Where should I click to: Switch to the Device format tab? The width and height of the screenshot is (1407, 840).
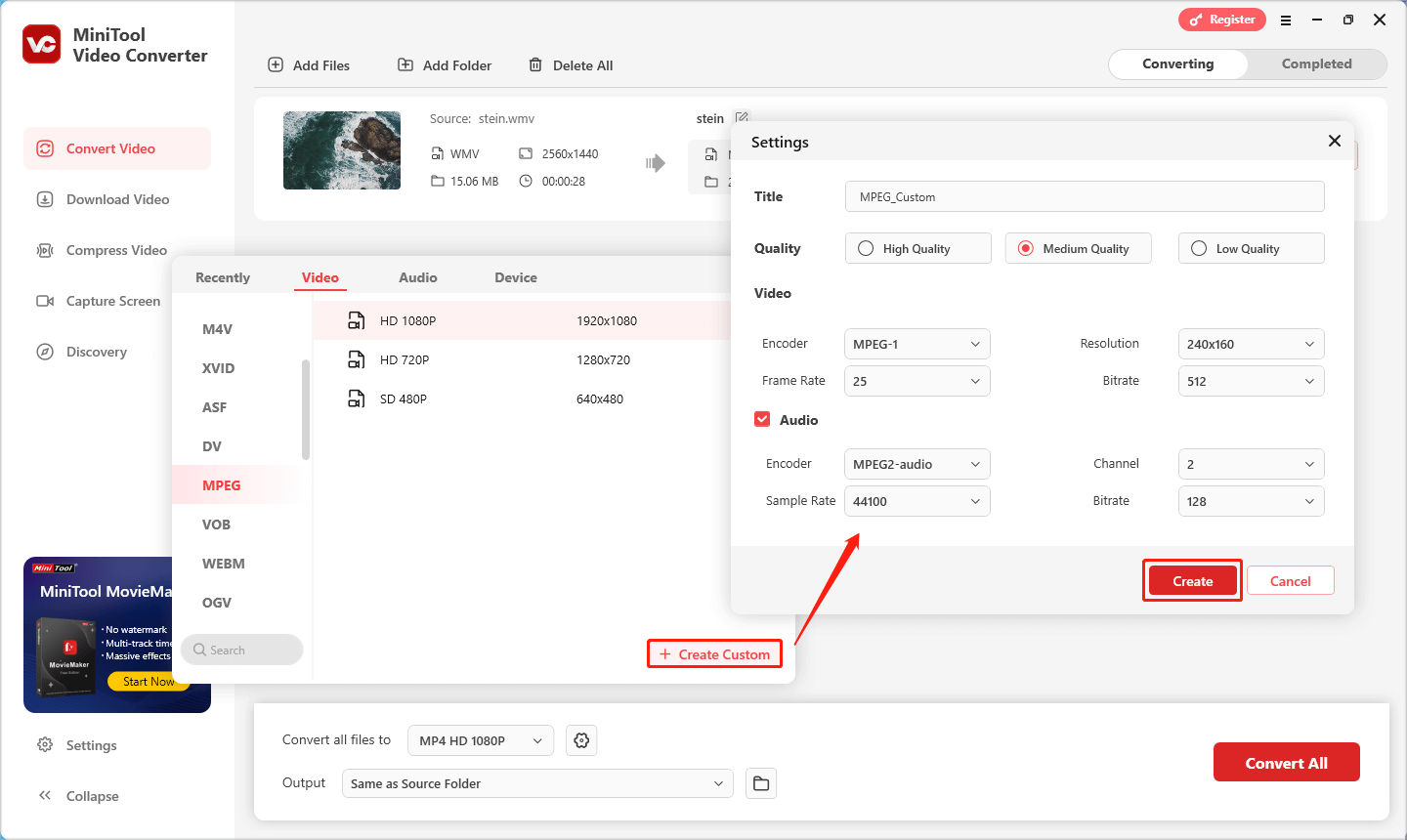(516, 277)
